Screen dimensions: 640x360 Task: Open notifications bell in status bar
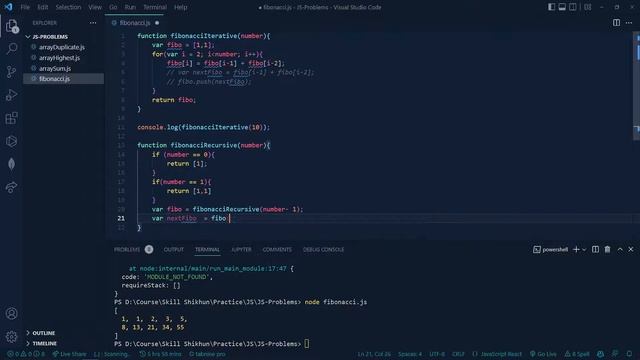pyautogui.click(x=629, y=354)
